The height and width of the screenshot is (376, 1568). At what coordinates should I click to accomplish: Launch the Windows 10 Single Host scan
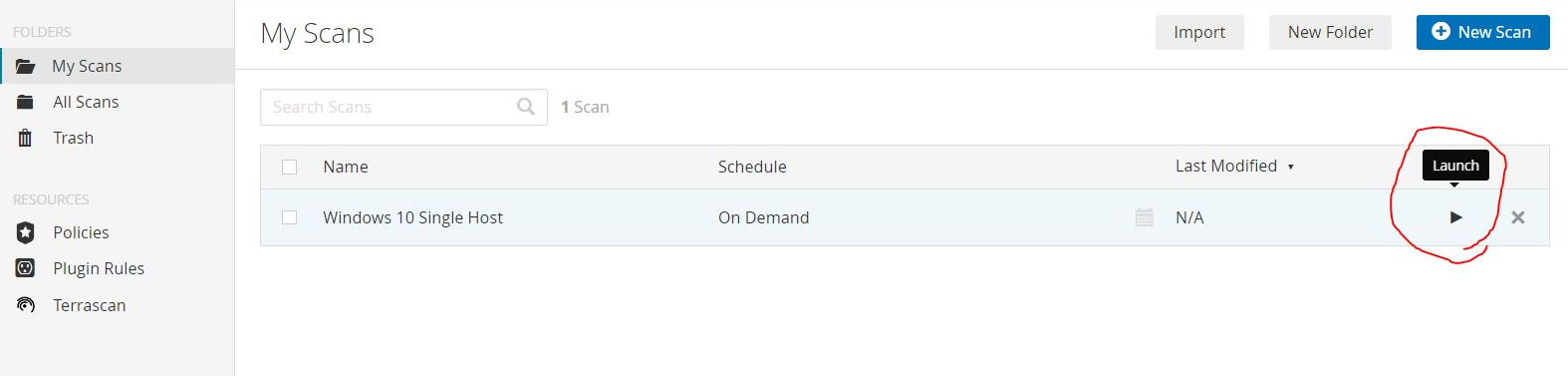point(1455,217)
